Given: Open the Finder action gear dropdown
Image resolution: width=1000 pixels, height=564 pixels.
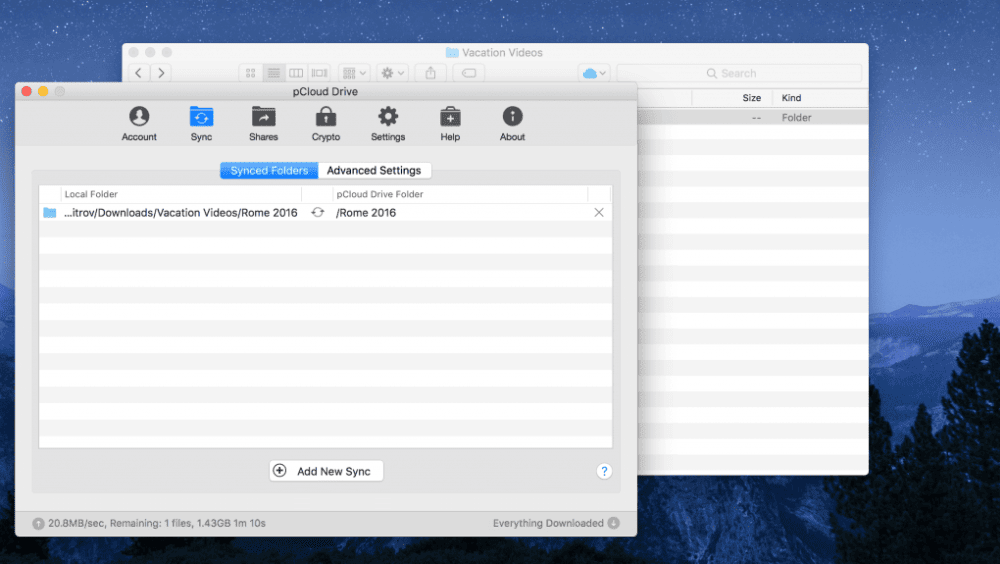Looking at the screenshot, I should pyautogui.click(x=392, y=73).
